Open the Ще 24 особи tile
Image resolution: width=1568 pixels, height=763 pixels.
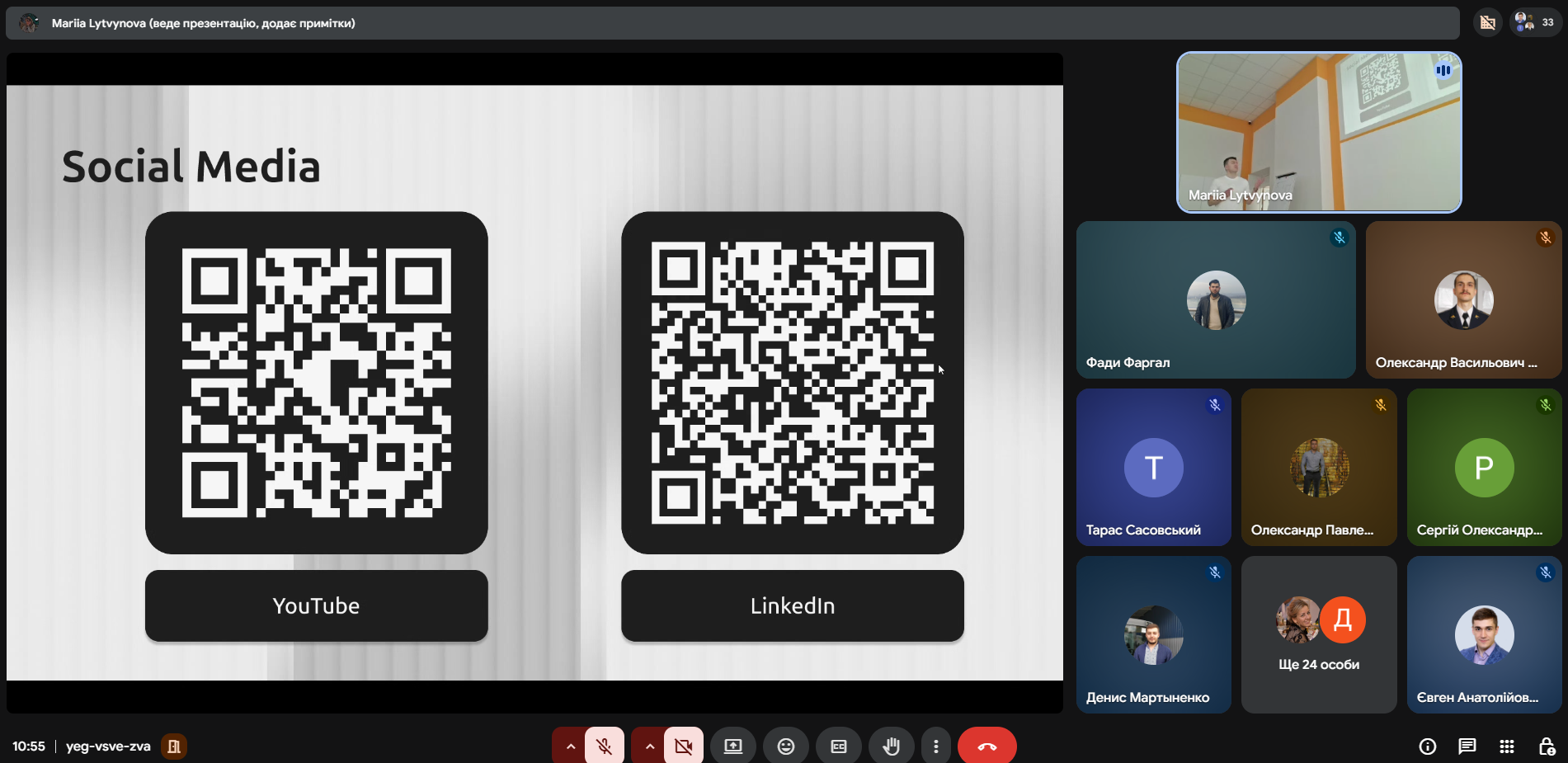click(x=1319, y=635)
